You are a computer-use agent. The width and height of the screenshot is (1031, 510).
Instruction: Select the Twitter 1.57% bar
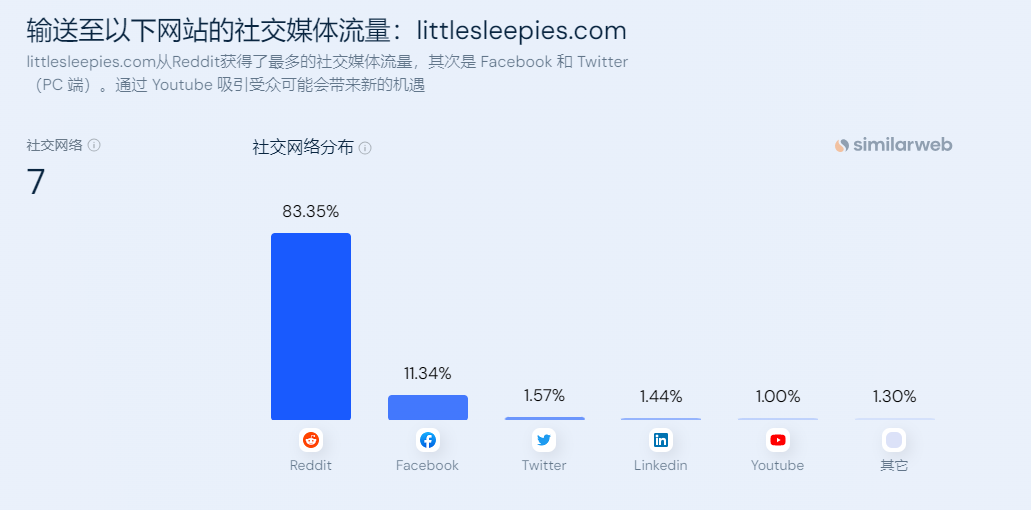tap(544, 419)
